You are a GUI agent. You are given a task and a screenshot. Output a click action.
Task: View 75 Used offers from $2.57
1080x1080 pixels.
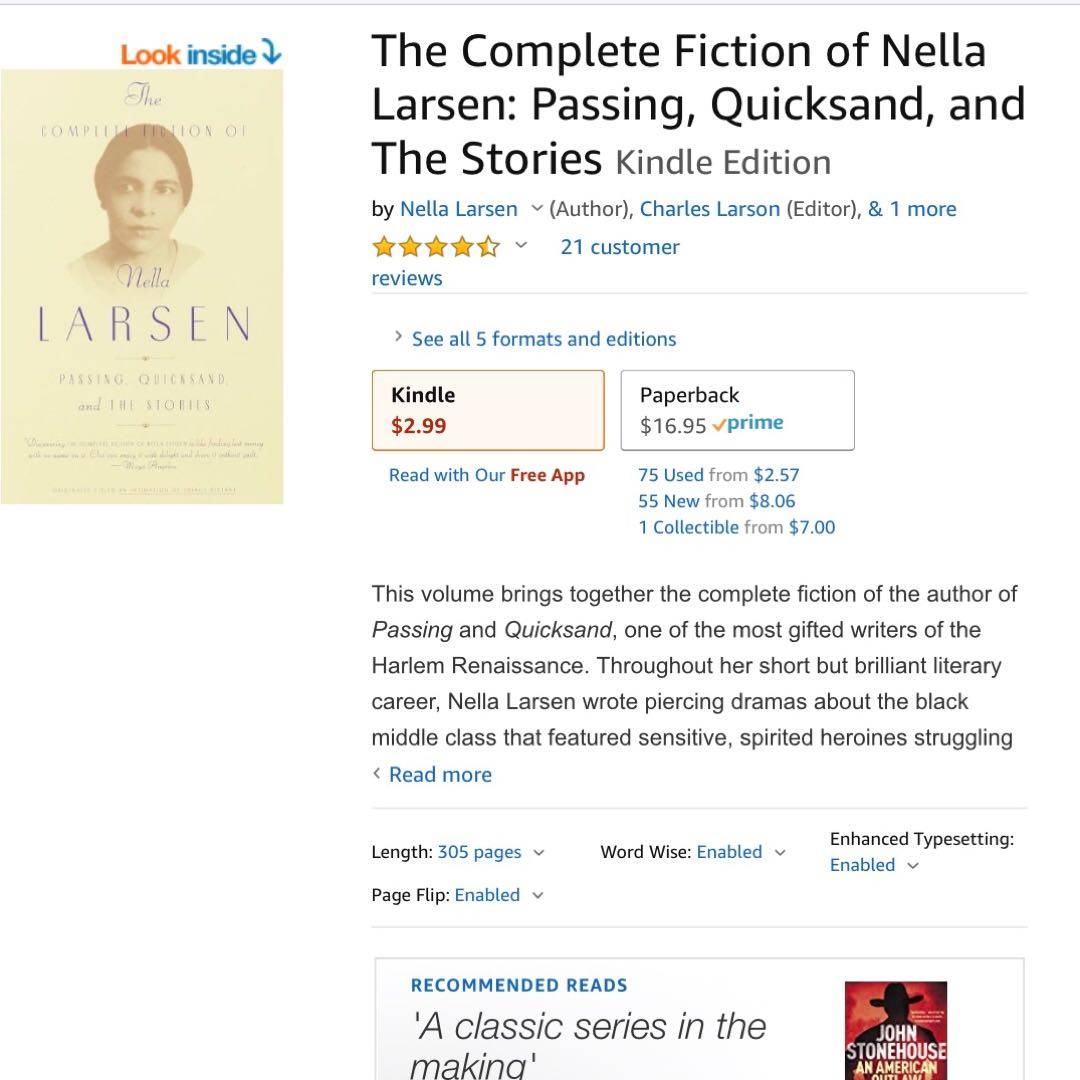pyautogui.click(x=718, y=475)
